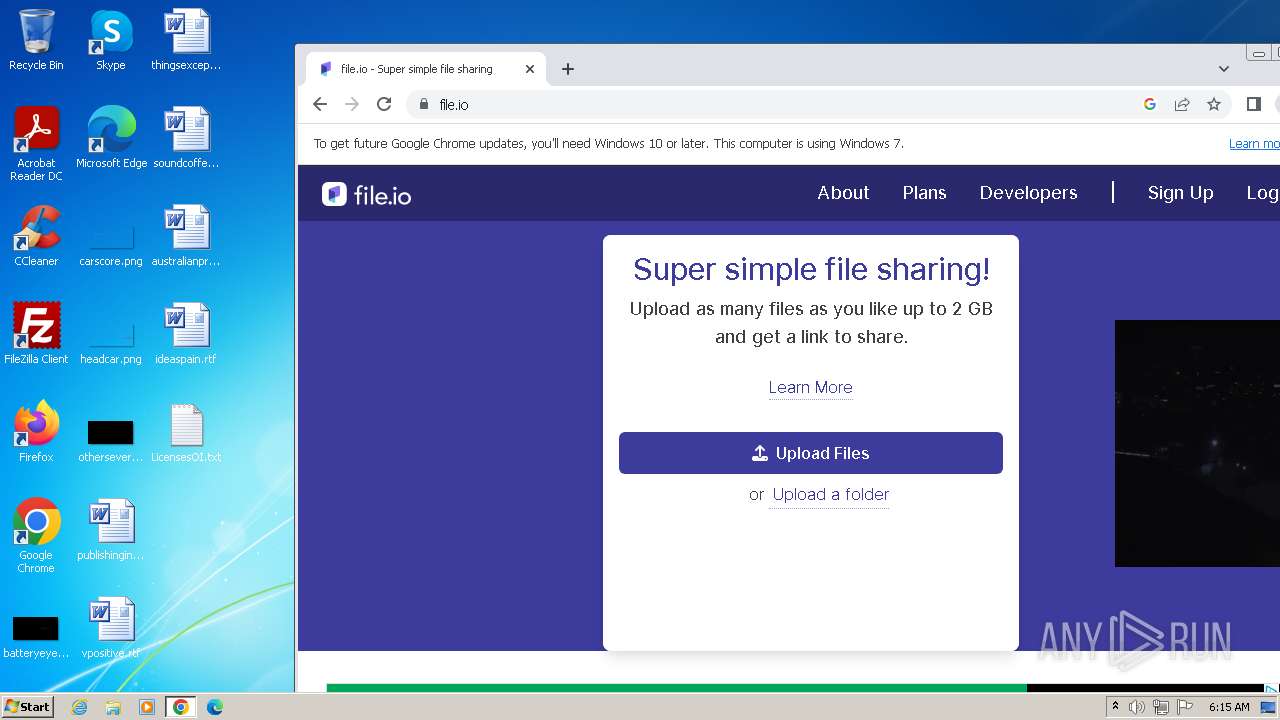Click the 6:15 AM system clock
The image size is (1280, 720).
click(1229, 707)
